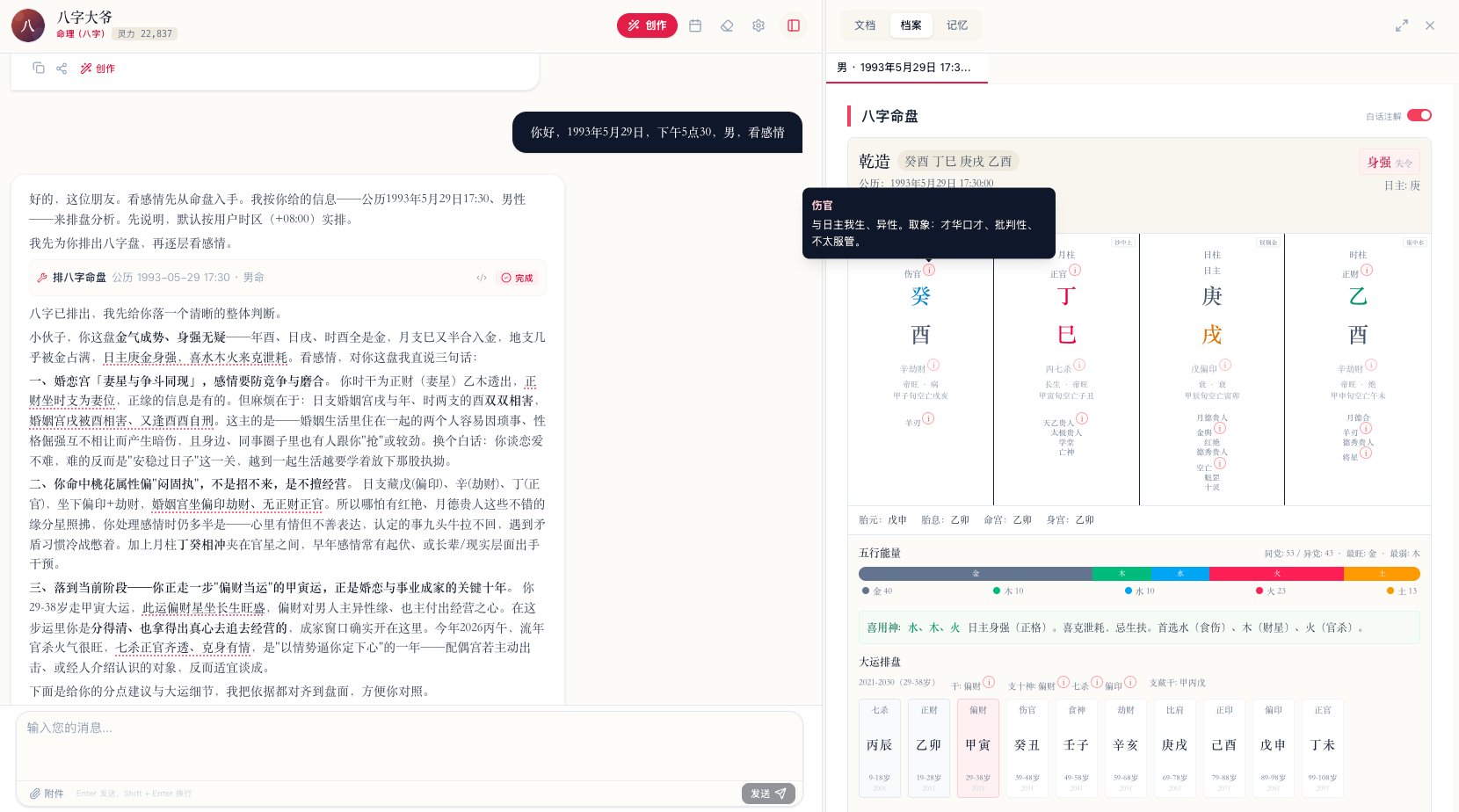Screen dimensions: 1459x812
Task: Click the 灵力 22,837 badge
Action: 145,34
